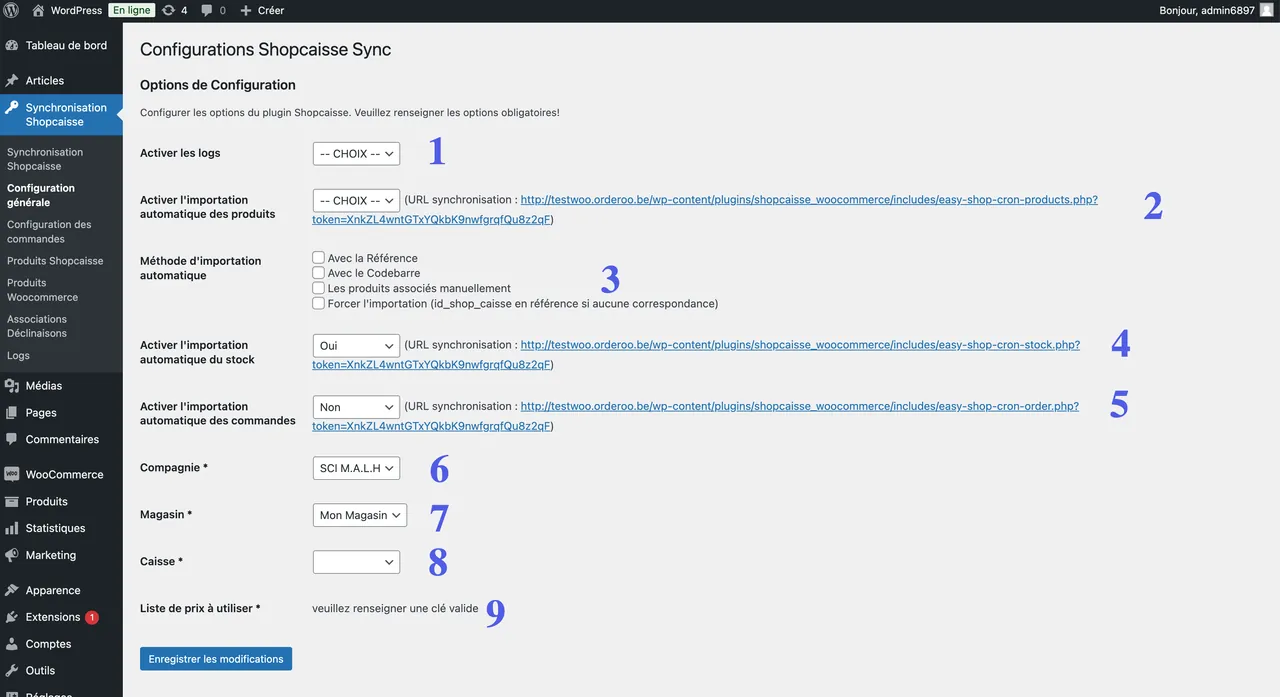Image resolution: width=1280 pixels, height=697 pixels.
Task: Open 'Produits Shopcaisse' submenu item
Action: 55,261
